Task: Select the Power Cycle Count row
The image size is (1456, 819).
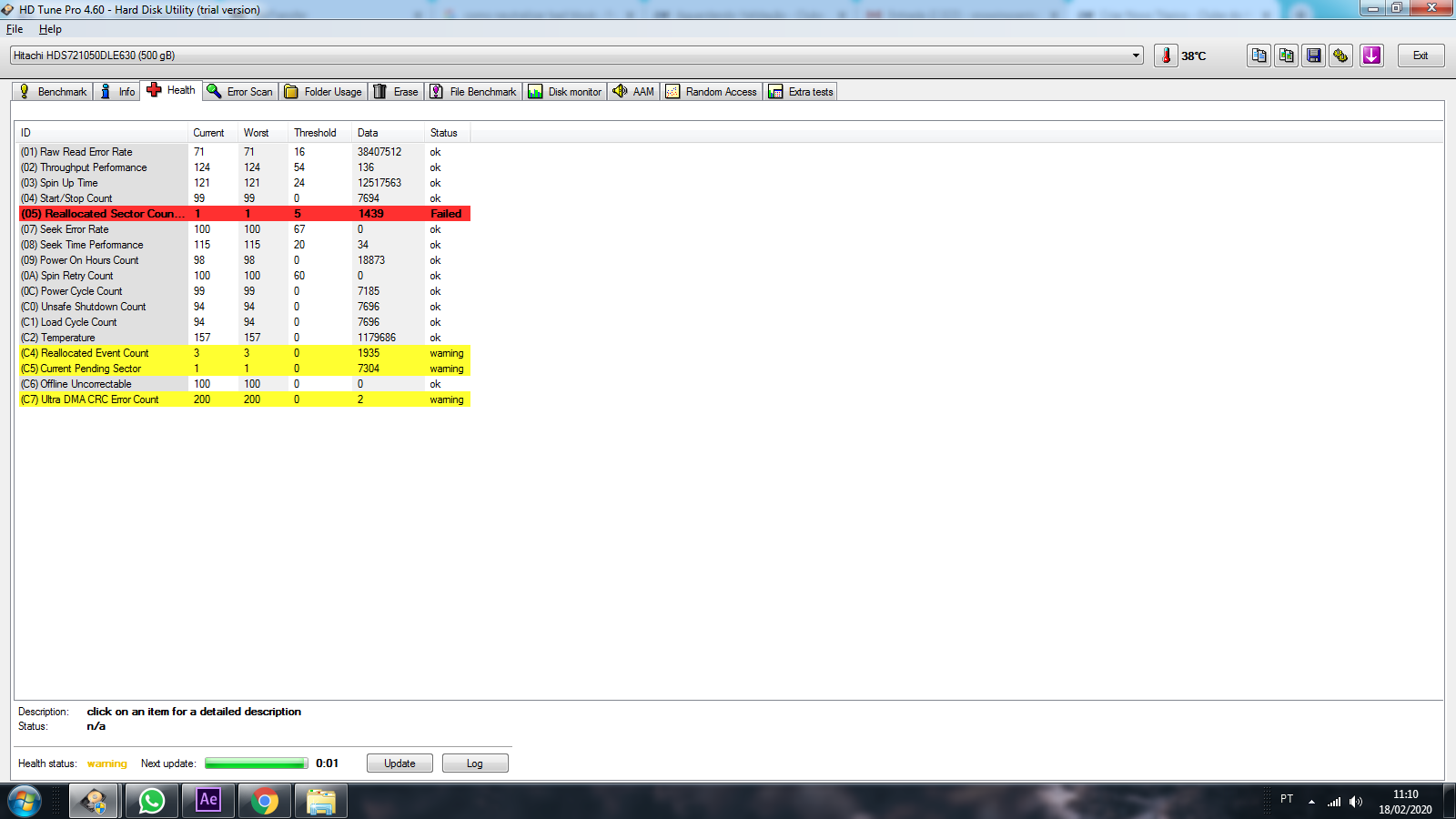Action: pos(245,291)
